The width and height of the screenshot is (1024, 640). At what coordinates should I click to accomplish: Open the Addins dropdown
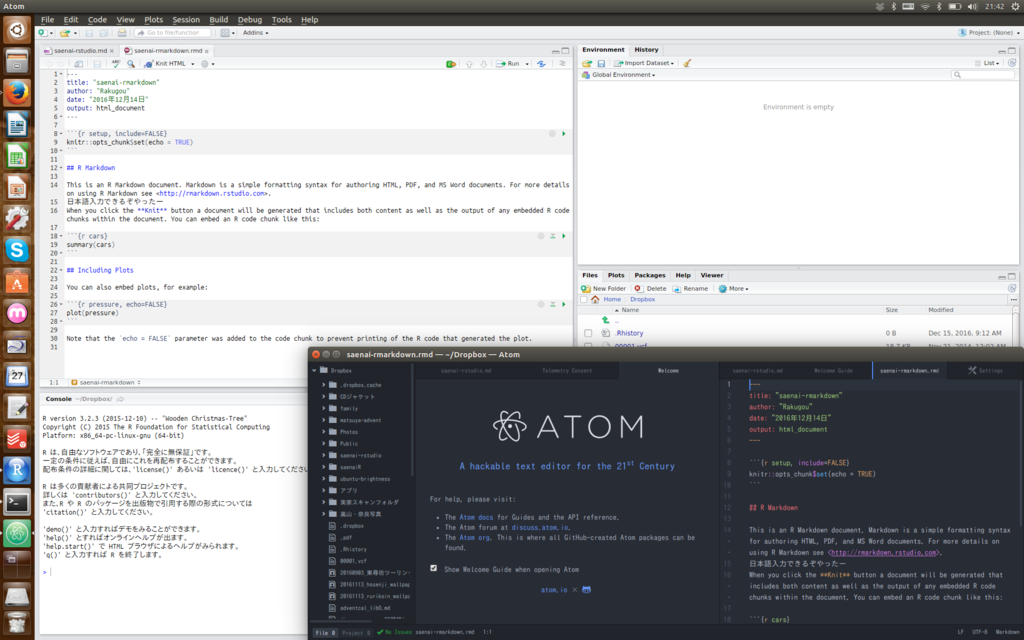(255, 33)
